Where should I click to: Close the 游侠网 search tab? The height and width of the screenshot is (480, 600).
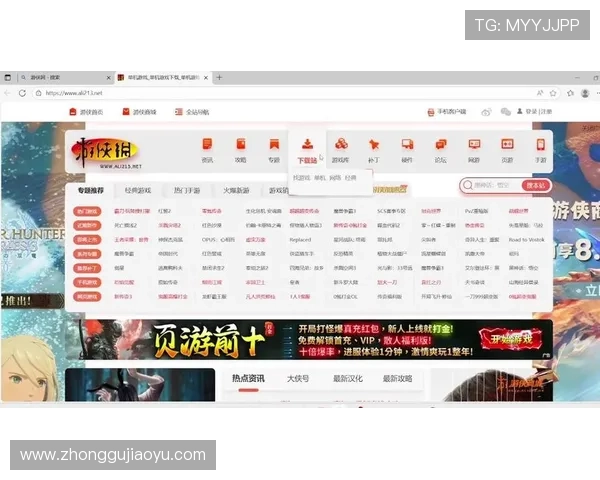pyautogui.click(x=108, y=78)
